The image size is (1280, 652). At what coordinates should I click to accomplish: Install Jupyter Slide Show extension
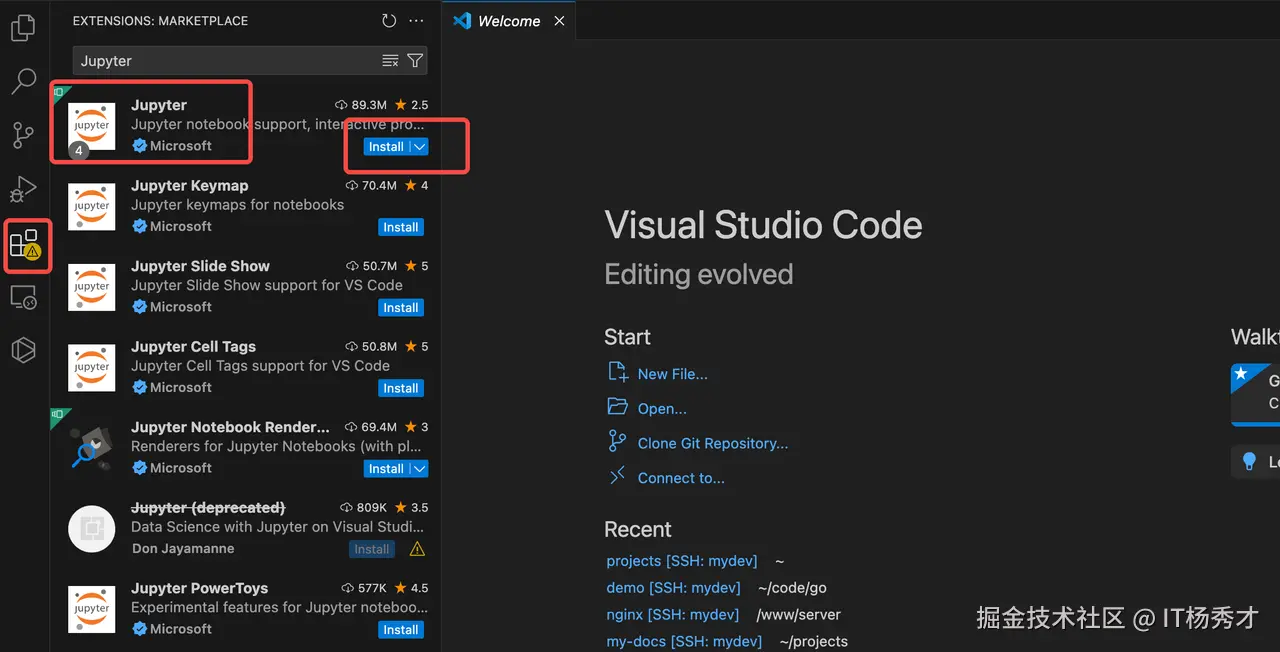click(401, 308)
